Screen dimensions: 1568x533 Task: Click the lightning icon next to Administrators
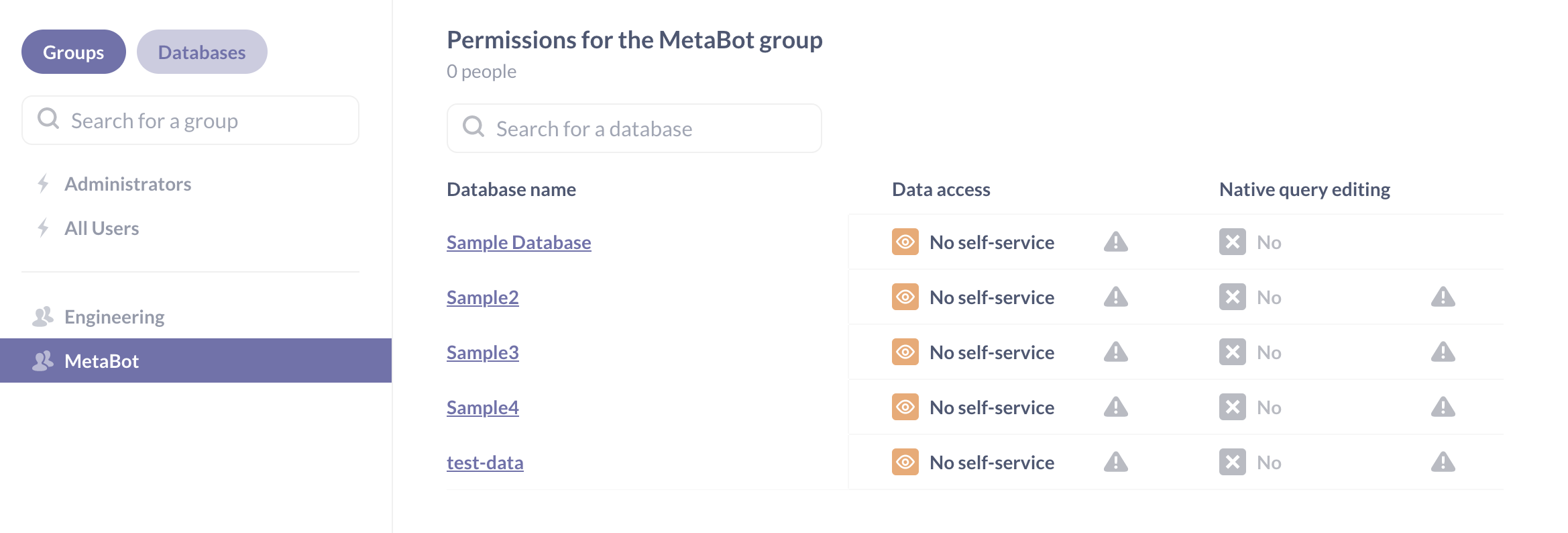point(43,183)
